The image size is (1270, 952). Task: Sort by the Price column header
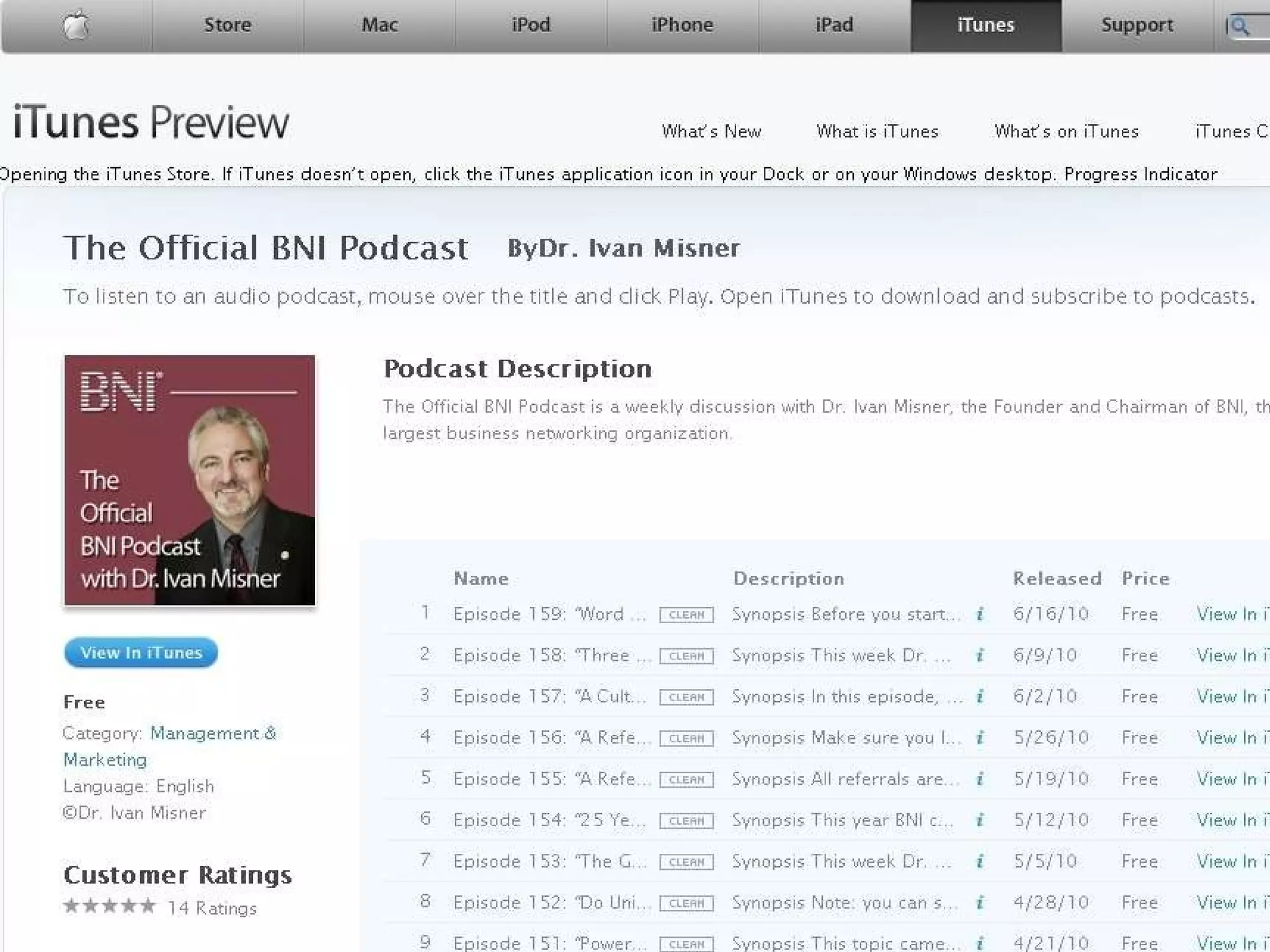pos(1145,579)
